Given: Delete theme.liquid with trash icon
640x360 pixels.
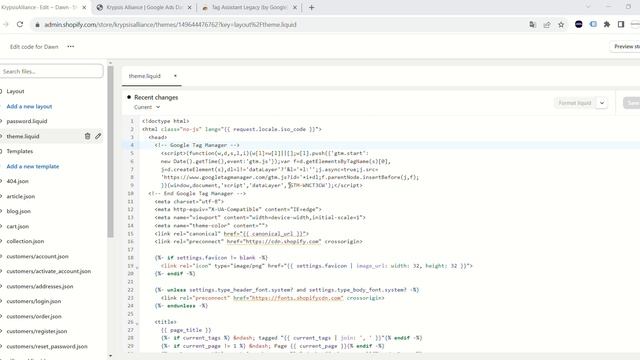Looking at the screenshot, I should pos(87,136).
